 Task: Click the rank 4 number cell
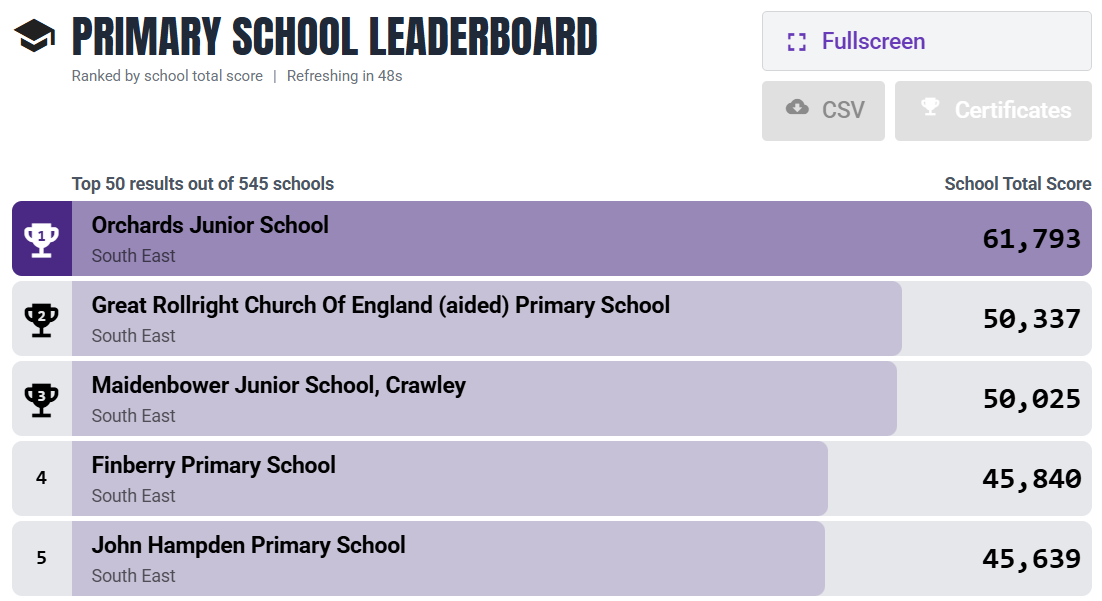click(x=41, y=478)
